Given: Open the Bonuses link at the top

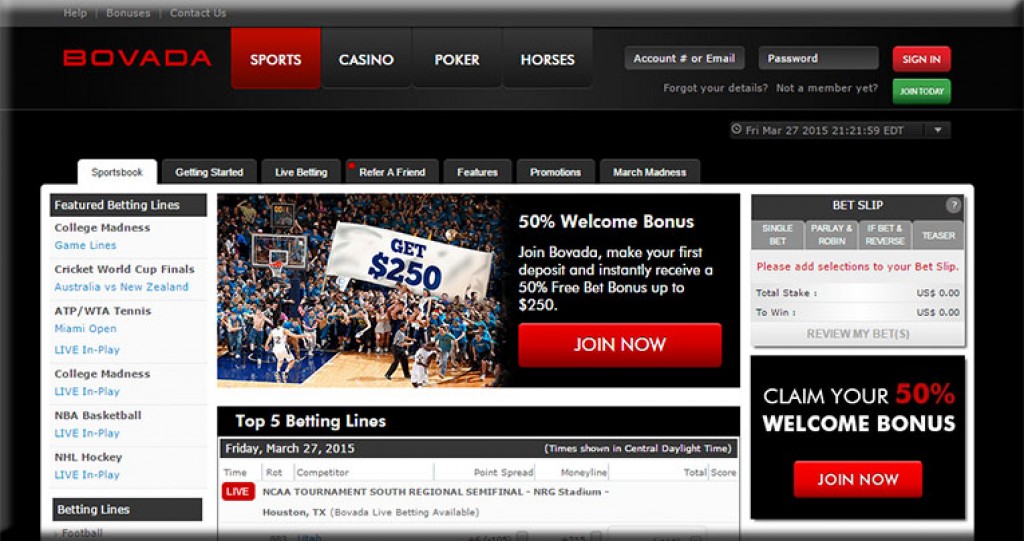Looking at the screenshot, I should [x=128, y=13].
